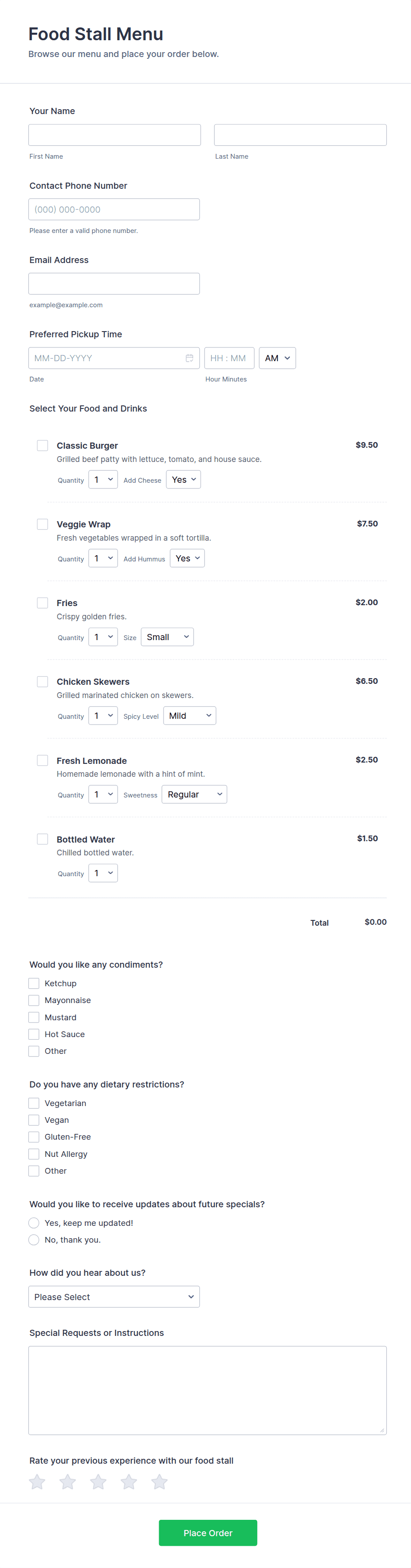Screen dimensions: 411x1568
Task: Select "No, thank you." radio option
Action: click(x=34, y=1240)
